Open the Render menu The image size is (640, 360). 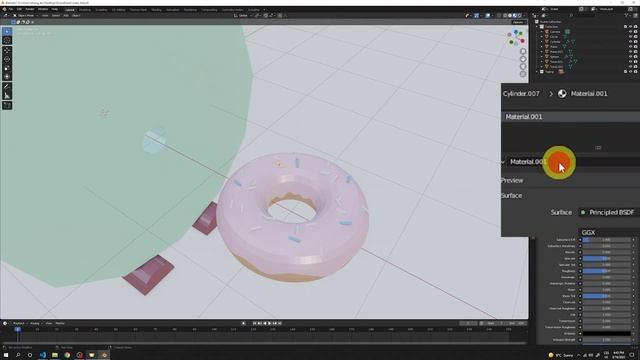pyautogui.click(x=30, y=9)
